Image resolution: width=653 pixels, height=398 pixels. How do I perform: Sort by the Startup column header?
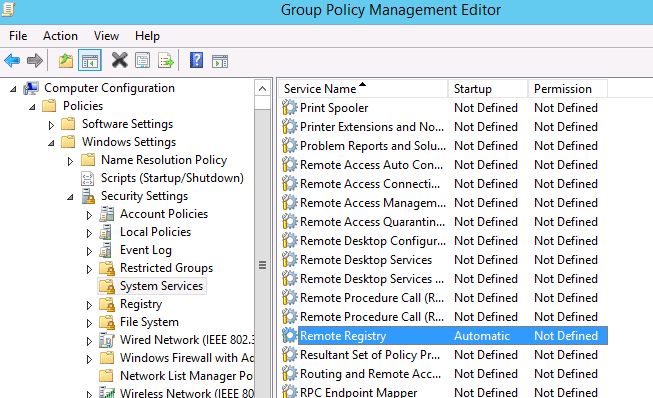(488, 89)
